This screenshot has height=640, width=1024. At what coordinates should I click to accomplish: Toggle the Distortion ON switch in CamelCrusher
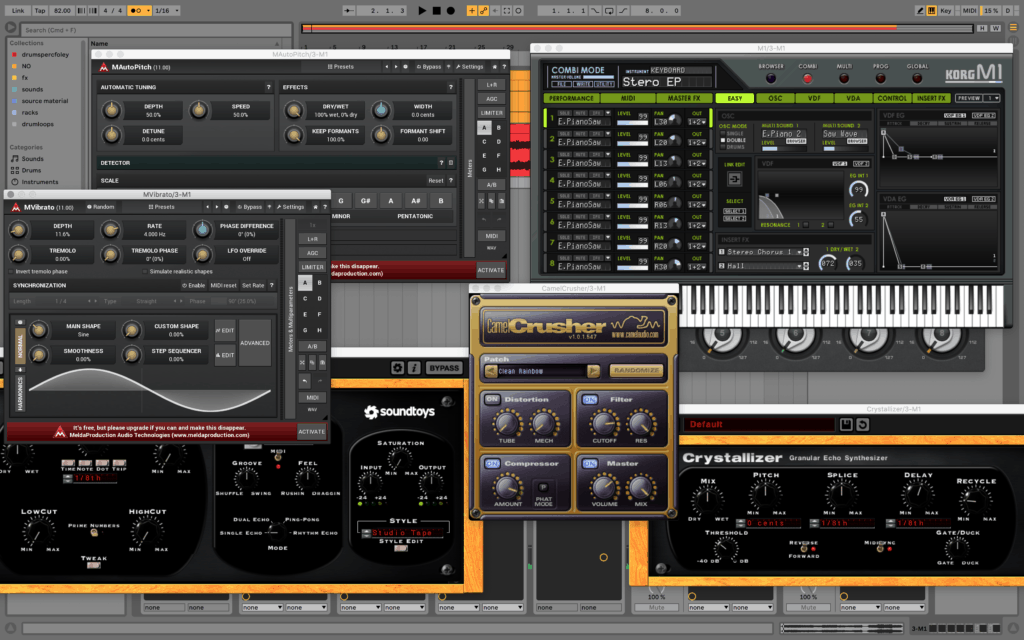pyautogui.click(x=492, y=400)
